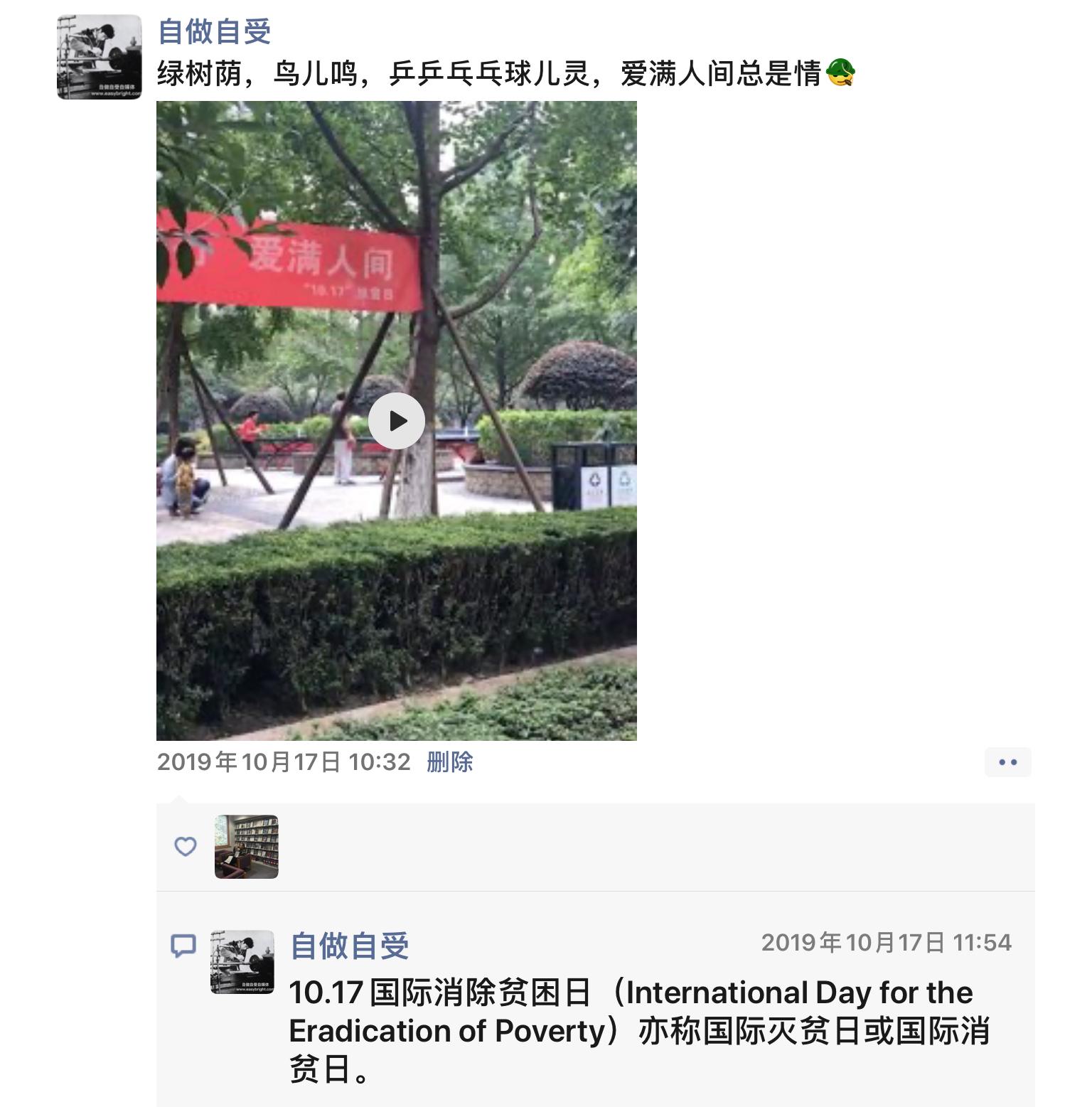This screenshot has height=1107, width=1092.
Task: Tap the comment speech bubble icon
Action: pyautogui.click(x=183, y=946)
